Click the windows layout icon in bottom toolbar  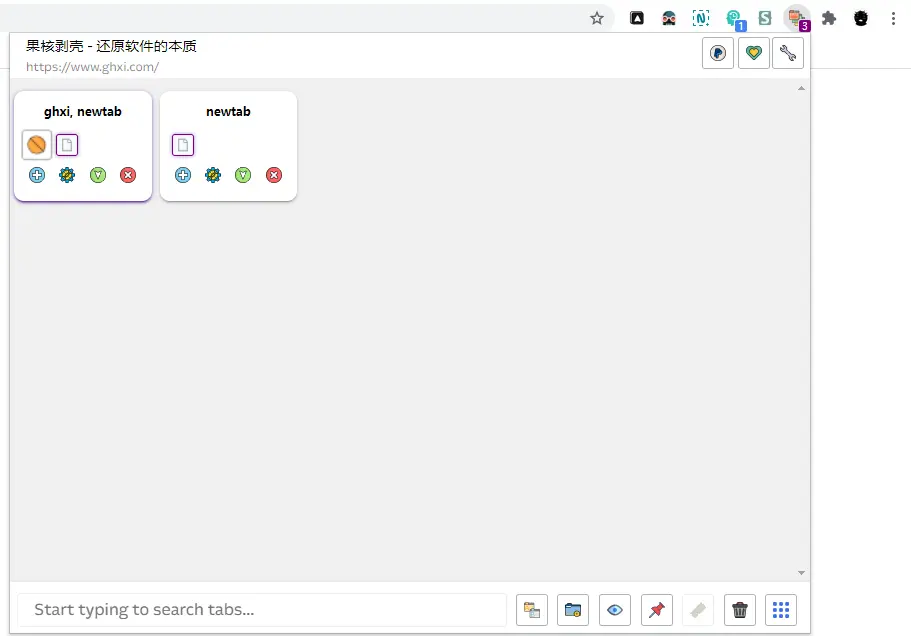pos(532,610)
